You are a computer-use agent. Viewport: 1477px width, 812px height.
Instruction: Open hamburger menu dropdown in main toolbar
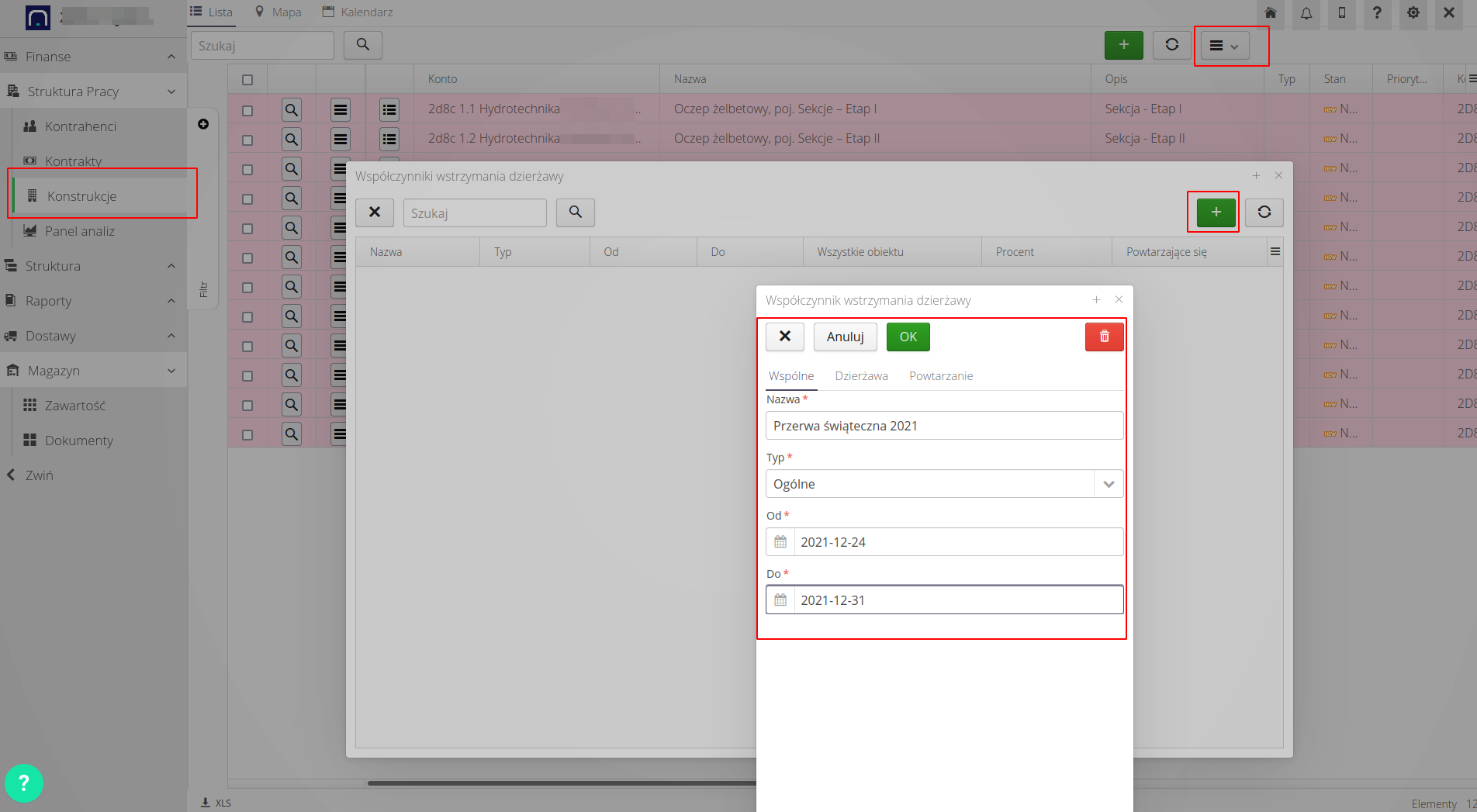point(1224,46)
